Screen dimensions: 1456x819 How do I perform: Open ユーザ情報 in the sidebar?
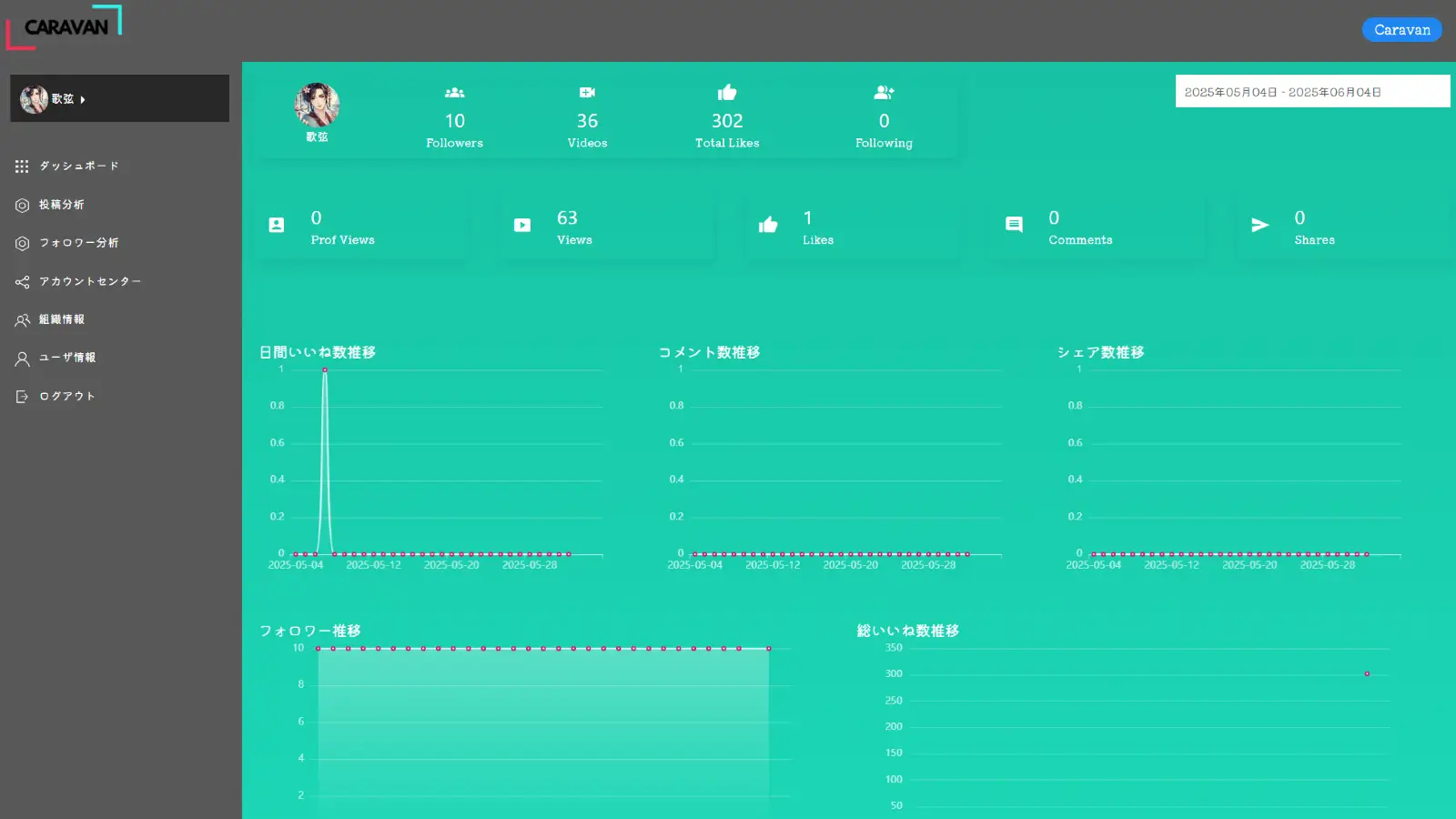pos(66,358)
